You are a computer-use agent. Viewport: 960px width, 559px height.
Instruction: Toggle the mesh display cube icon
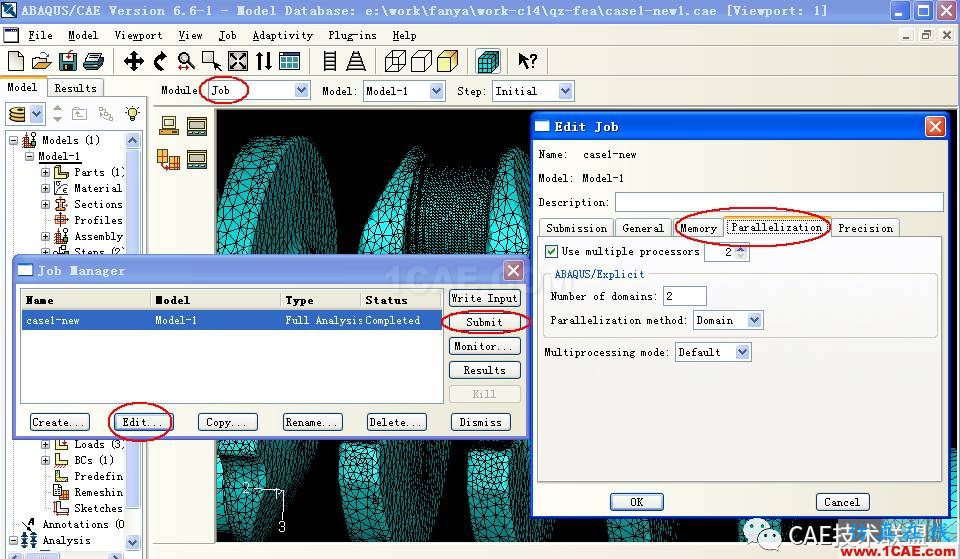[x=488, y=61]
